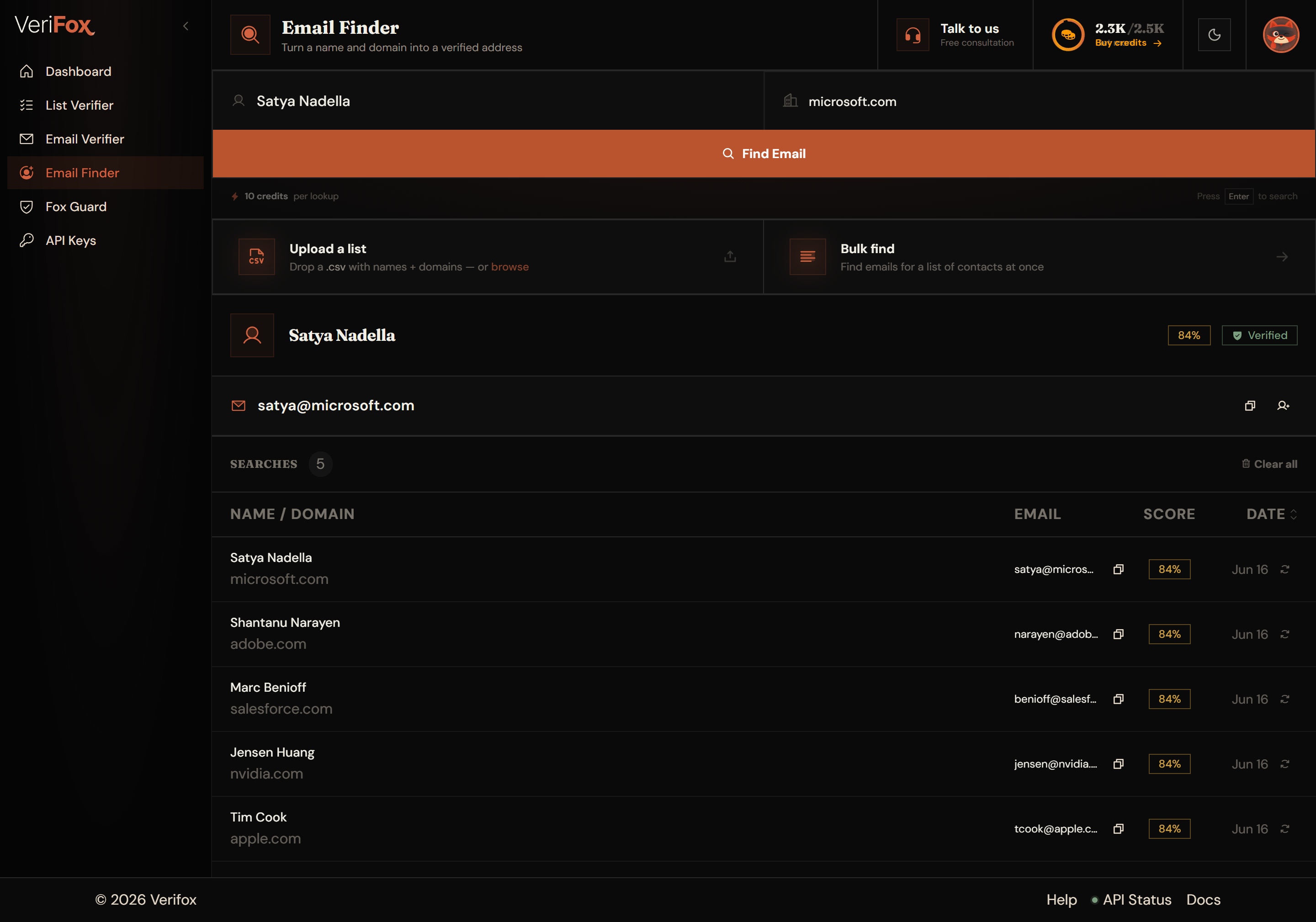Open Help link in footer
This screenshot has height=922, width=1316.
coord(1061,900)
